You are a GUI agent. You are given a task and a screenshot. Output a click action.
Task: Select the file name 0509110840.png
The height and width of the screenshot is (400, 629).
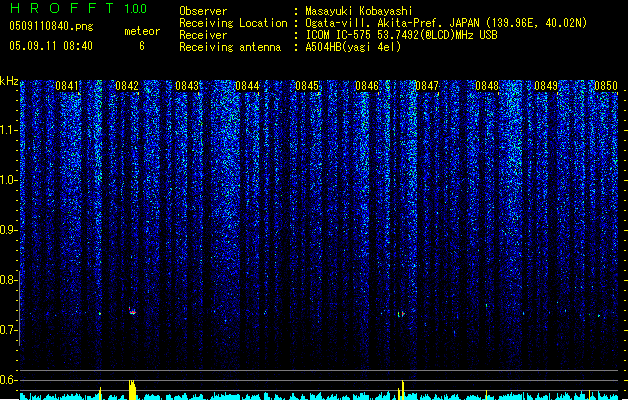pyautogui.click(x=51, y=26)
